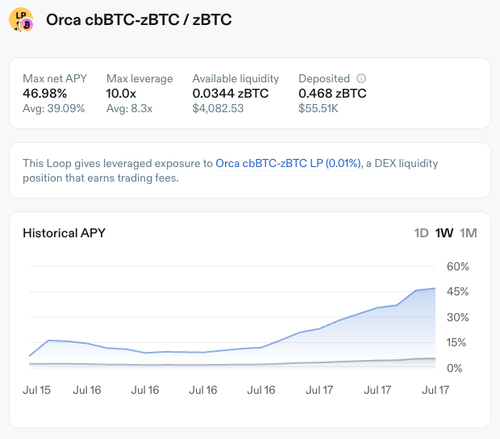Image resolution: width=500 pixels, height=439 pixels.
Task: Click the Max leverage label
Action: (139, 78)
